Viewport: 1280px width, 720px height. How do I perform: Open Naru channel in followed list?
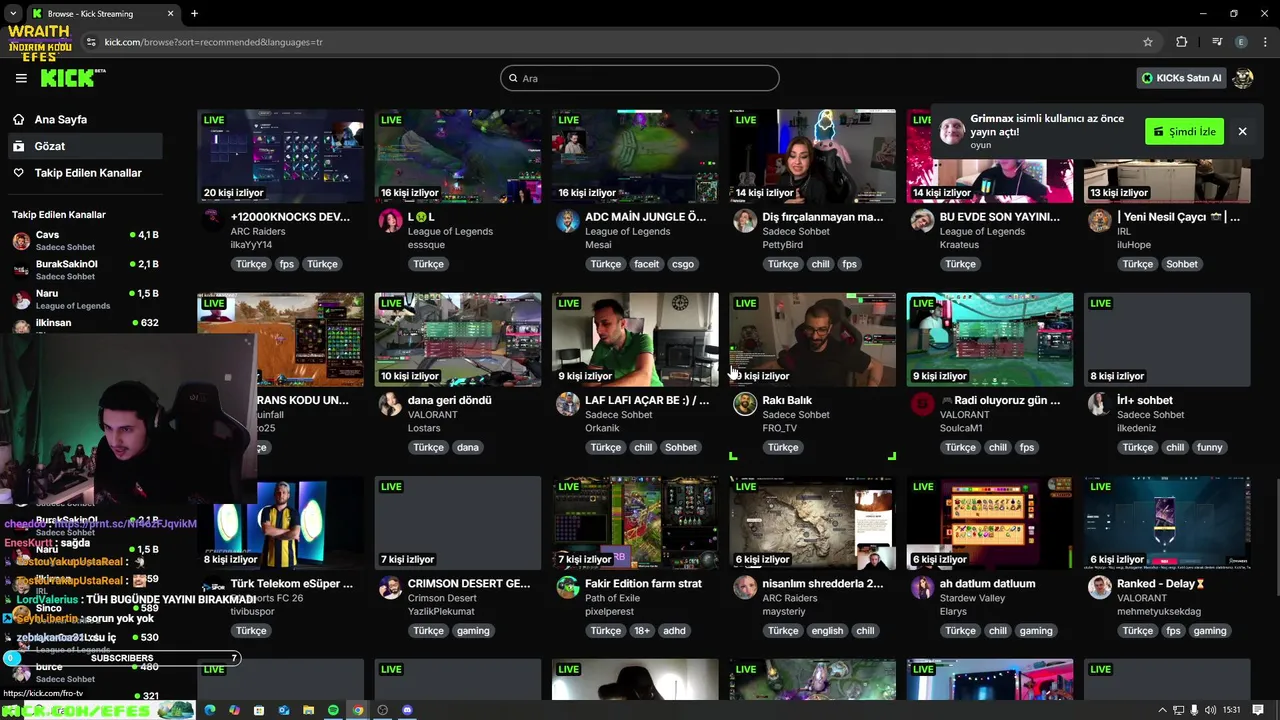coord(85,299)
